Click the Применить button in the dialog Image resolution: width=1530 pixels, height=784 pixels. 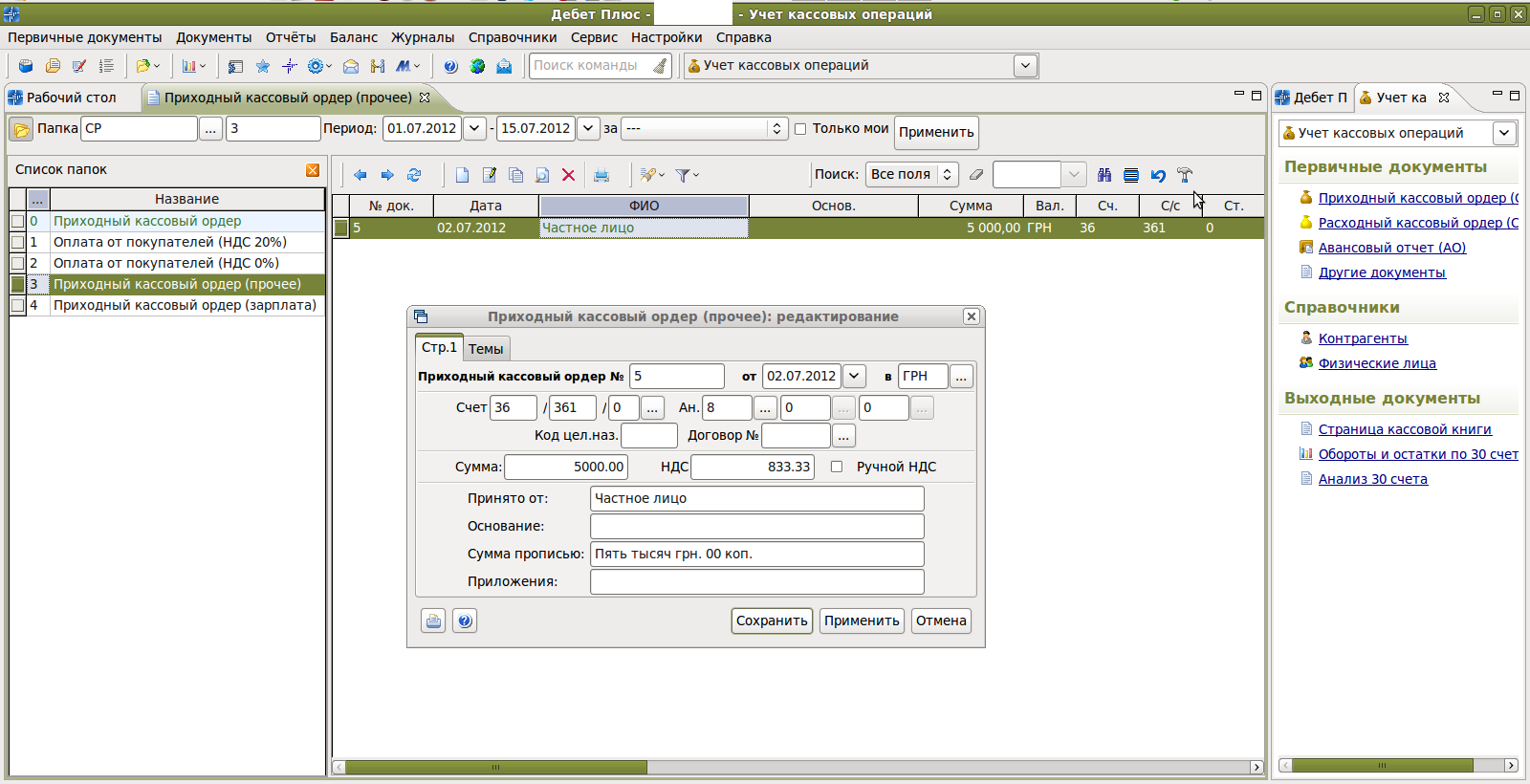(x=862, y=621)
